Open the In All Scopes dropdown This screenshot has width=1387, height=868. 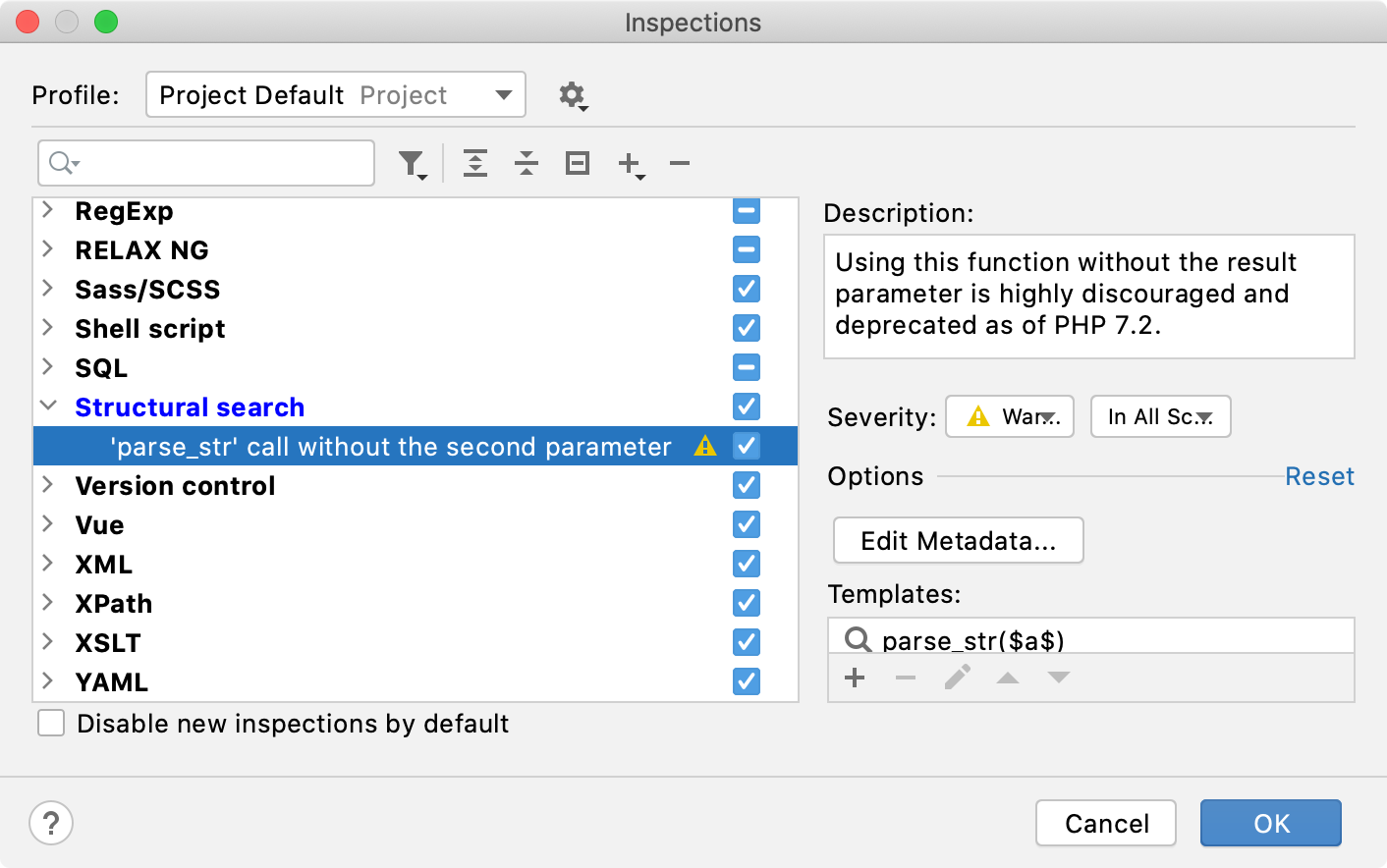1160,416
